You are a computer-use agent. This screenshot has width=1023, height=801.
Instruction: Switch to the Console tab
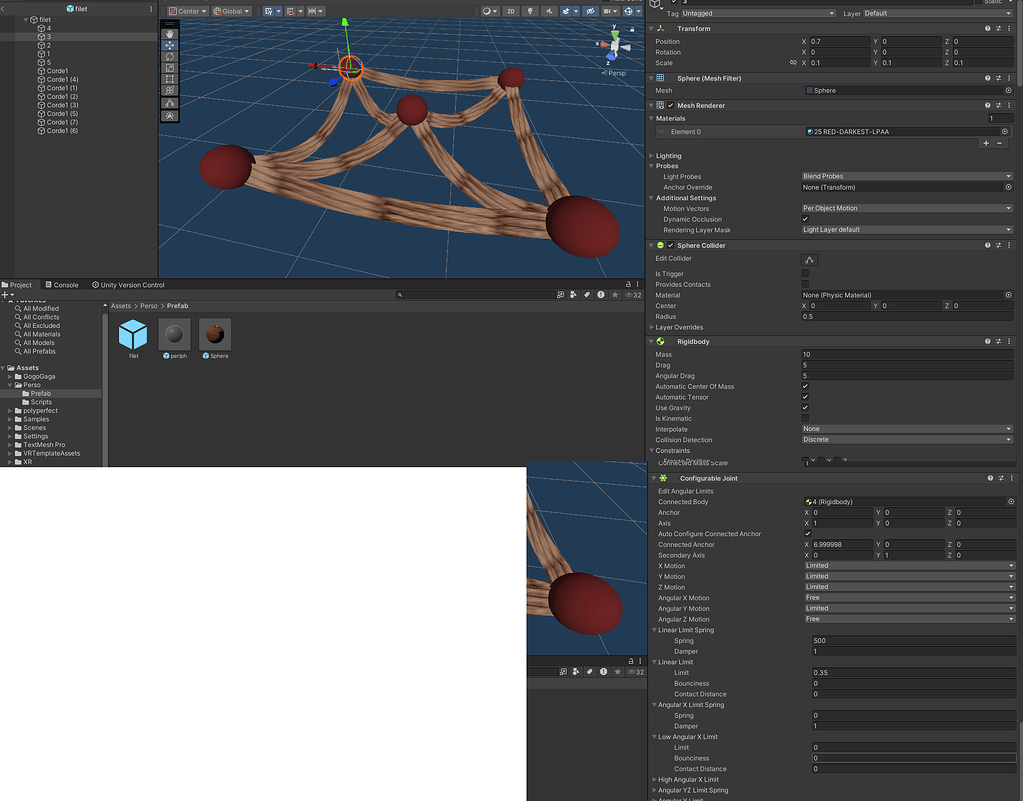click(62, 284)
